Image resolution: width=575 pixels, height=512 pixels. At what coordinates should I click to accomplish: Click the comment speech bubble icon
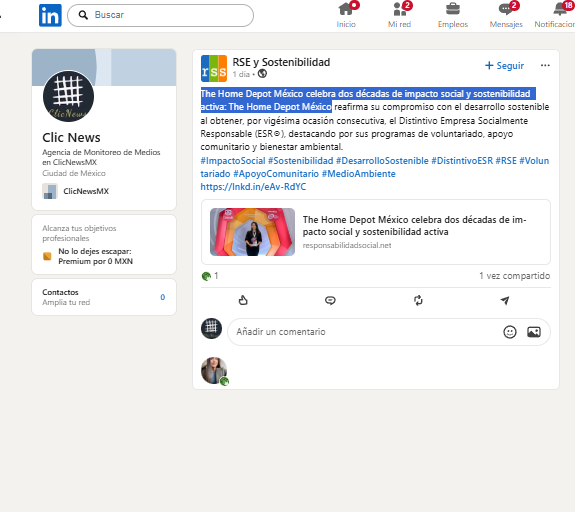[x=330, y=301]
